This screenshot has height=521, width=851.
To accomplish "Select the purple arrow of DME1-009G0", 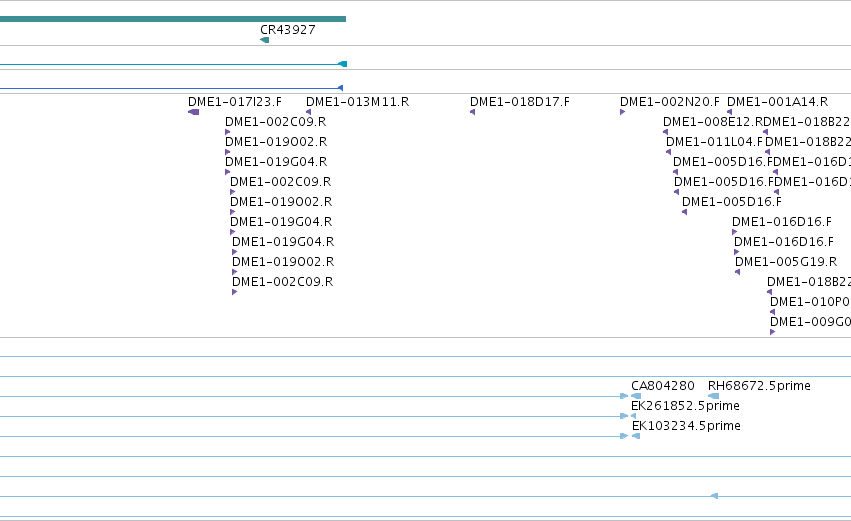I will pos(773,332).
